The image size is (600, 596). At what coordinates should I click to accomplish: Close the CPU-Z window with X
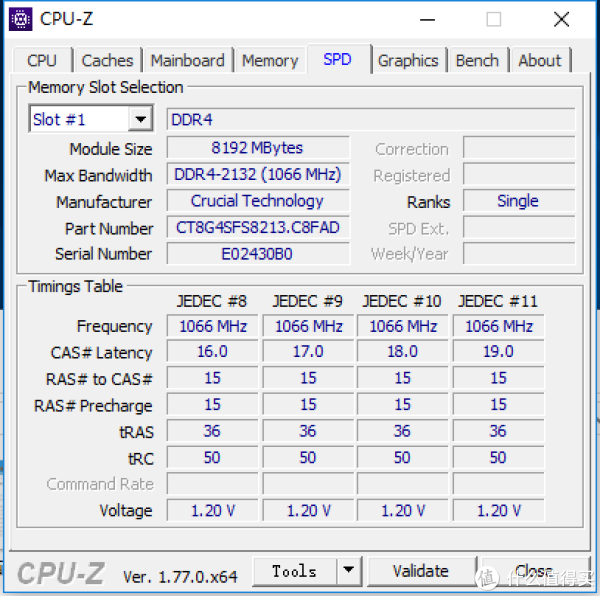[x=562, y=19]
